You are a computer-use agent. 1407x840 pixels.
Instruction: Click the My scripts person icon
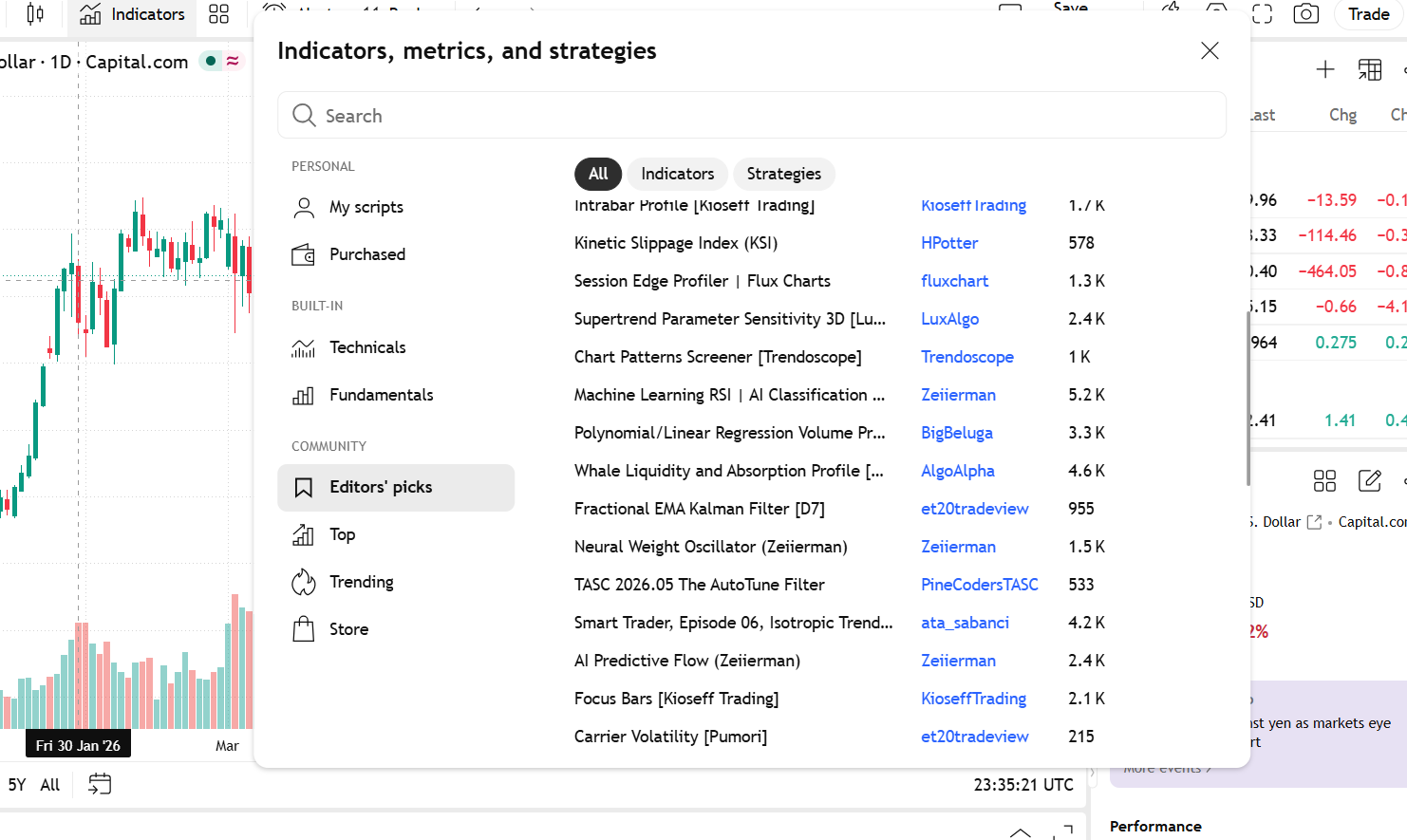pyautogui.click(x=304, y=208)
